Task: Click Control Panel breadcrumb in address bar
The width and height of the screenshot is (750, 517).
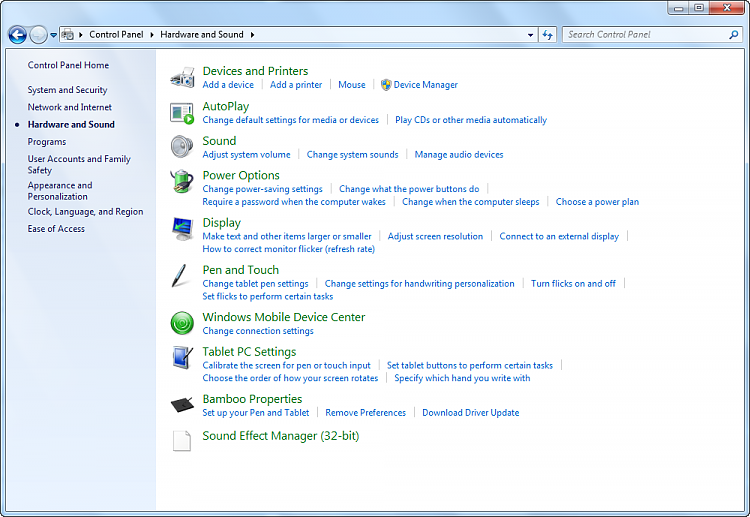Action: click(x=116, y=34)
